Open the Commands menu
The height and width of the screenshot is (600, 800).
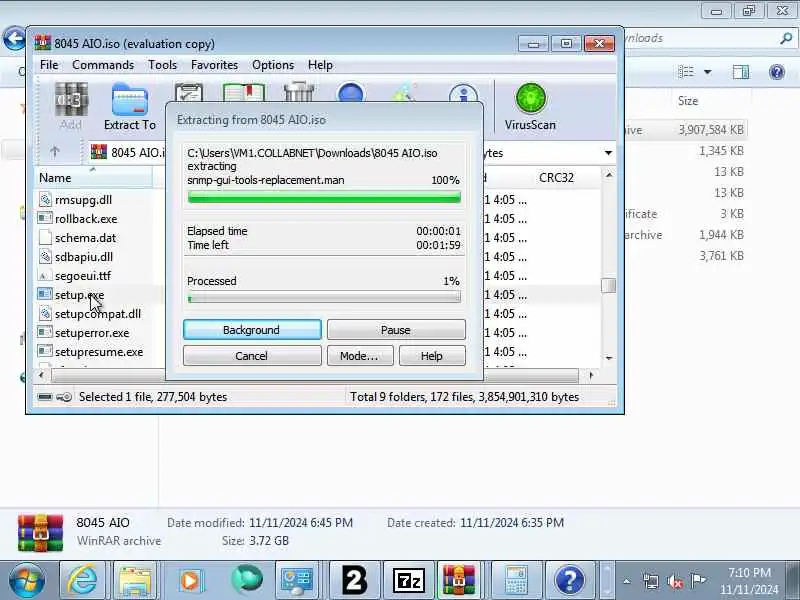click(x=103, y=65)
